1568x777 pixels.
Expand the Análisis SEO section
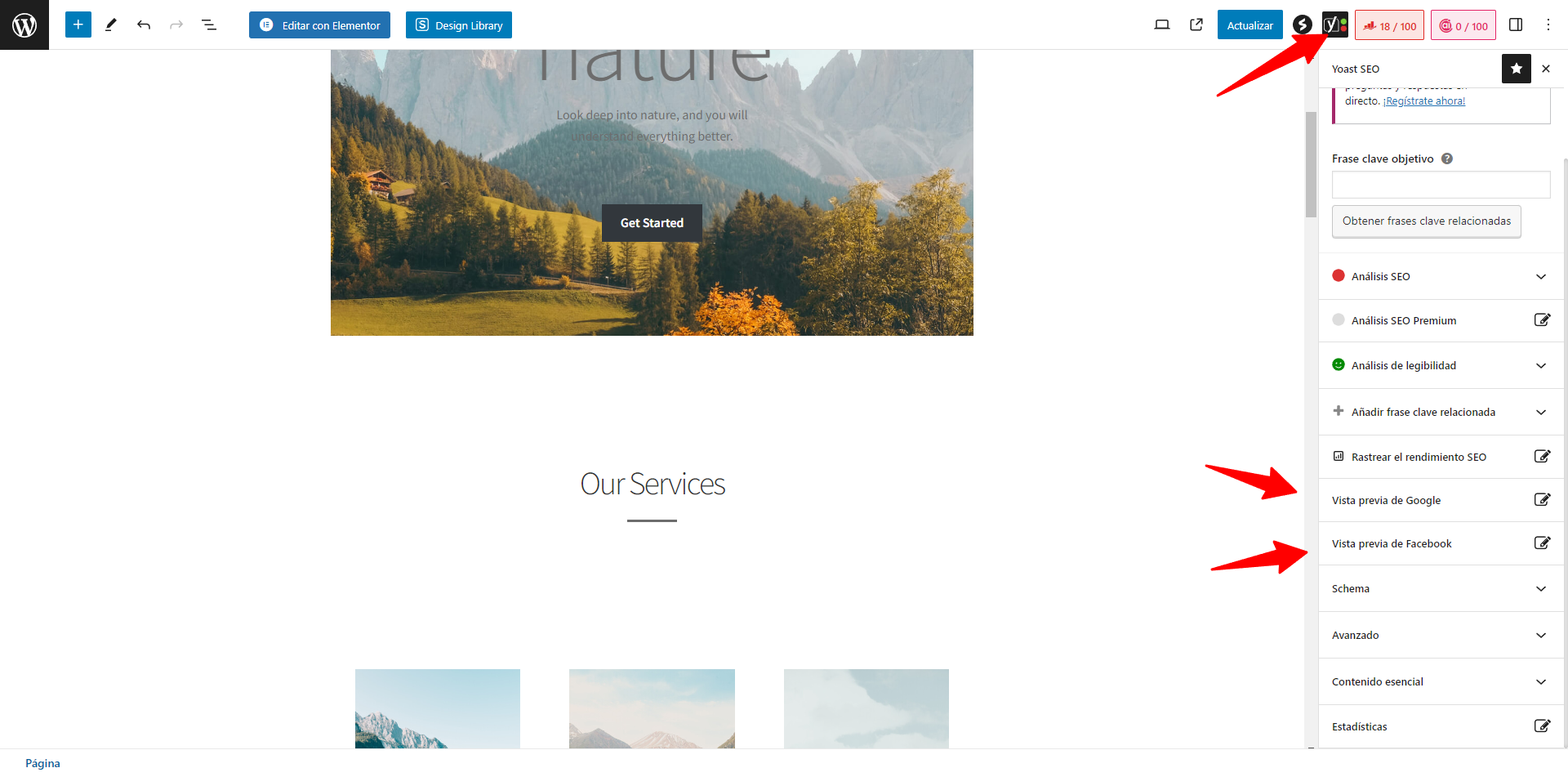1441,276
